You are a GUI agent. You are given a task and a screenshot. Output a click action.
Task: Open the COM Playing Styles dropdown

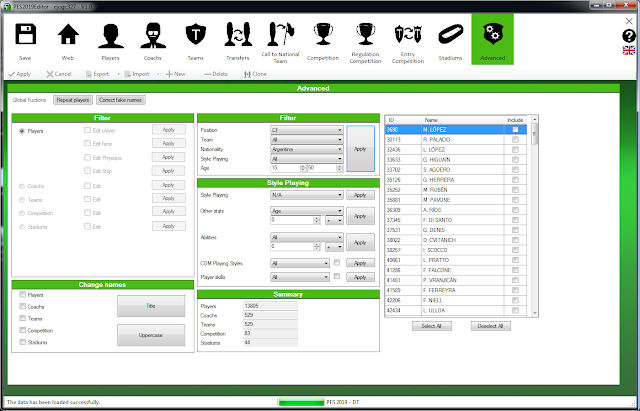coord(300,264)
